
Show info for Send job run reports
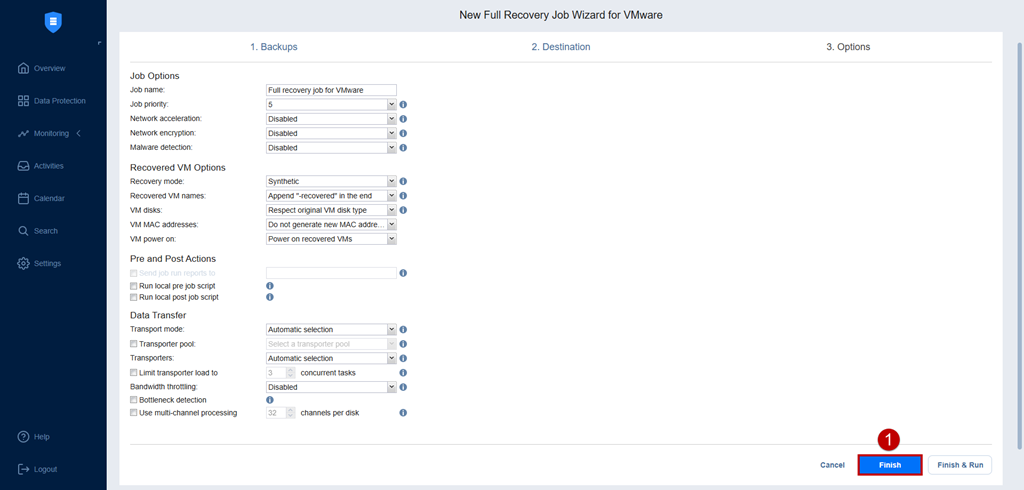coord(403,273)
